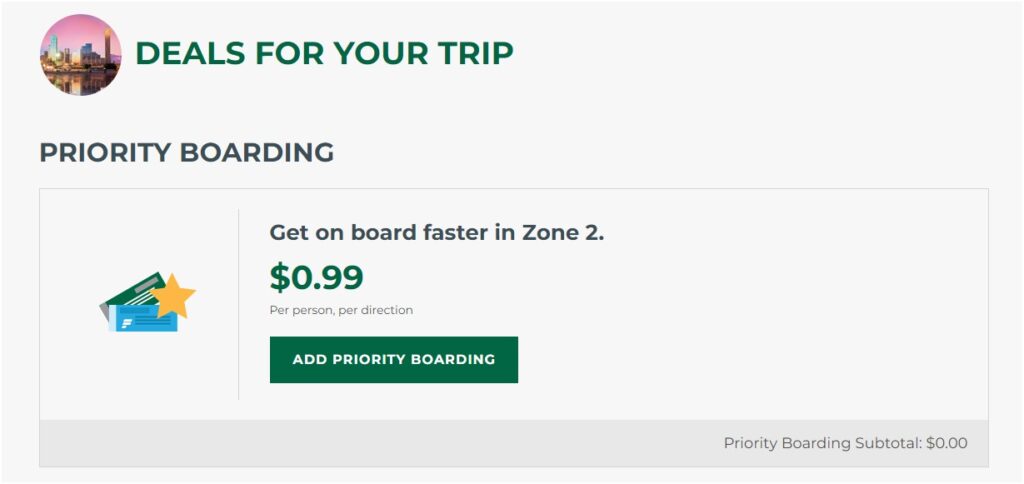
Task: Click the gray subtotal footer bar
Action: point(514,444)
